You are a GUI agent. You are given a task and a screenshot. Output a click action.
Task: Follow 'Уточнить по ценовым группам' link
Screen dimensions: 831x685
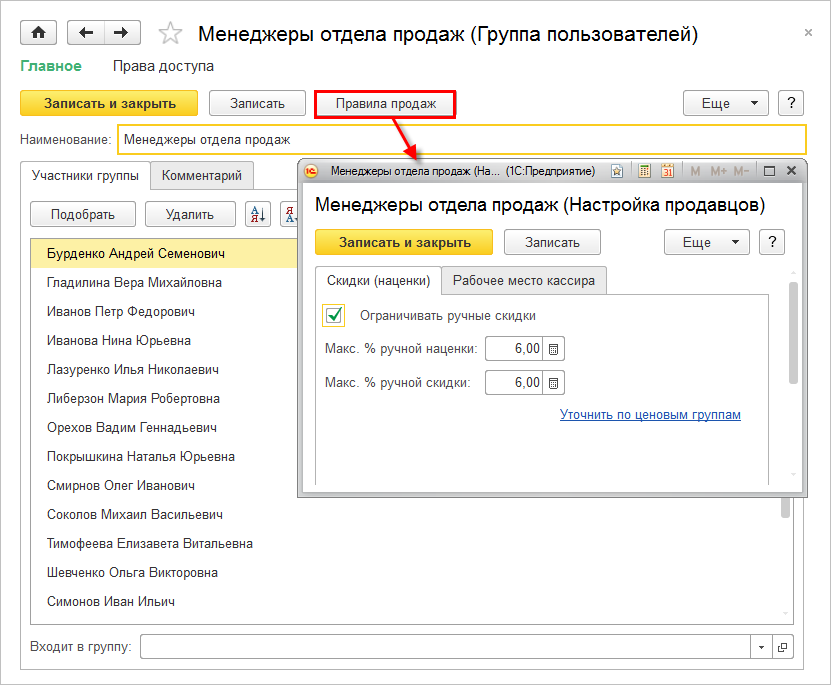pos(650,414)
